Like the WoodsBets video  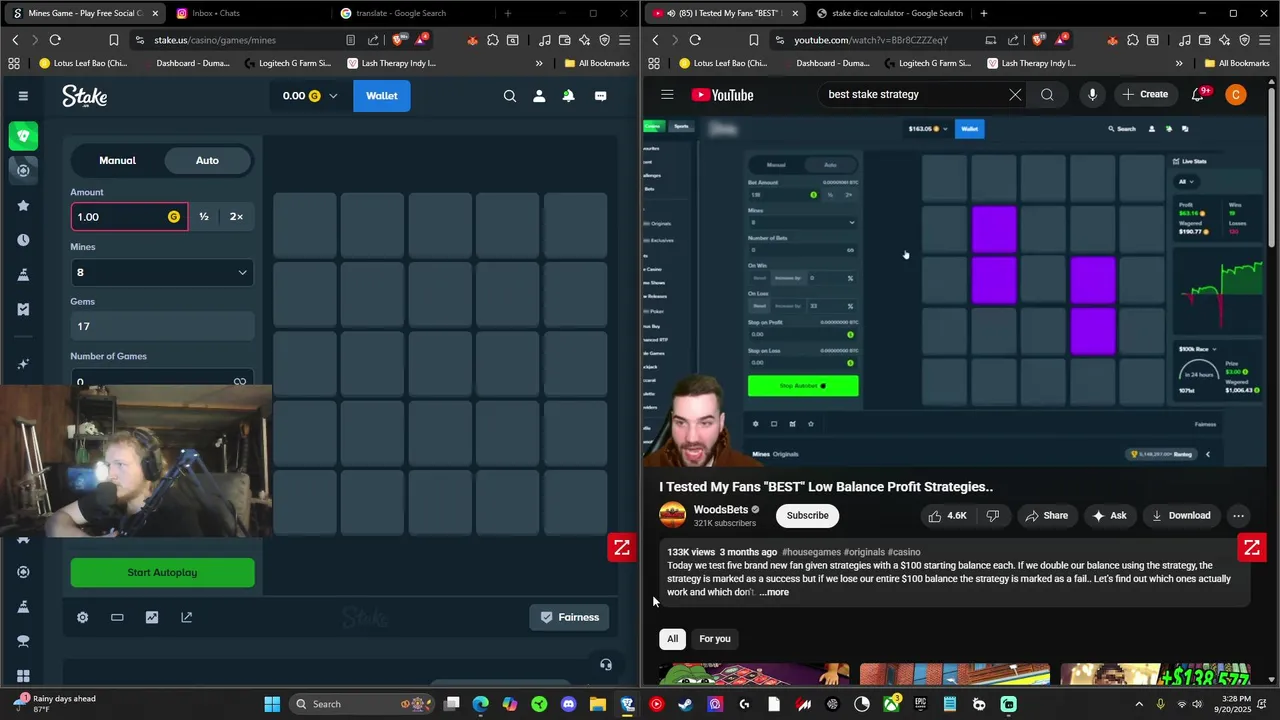coord(947,516)
